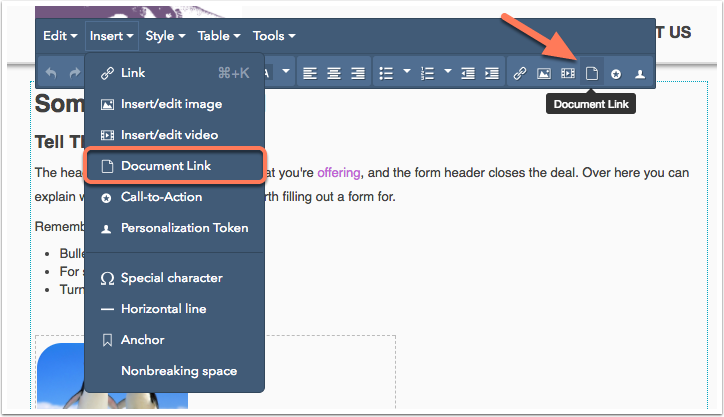Open bulleted list style dropdown arrow

pyautogui.click(x=407, y=71)
